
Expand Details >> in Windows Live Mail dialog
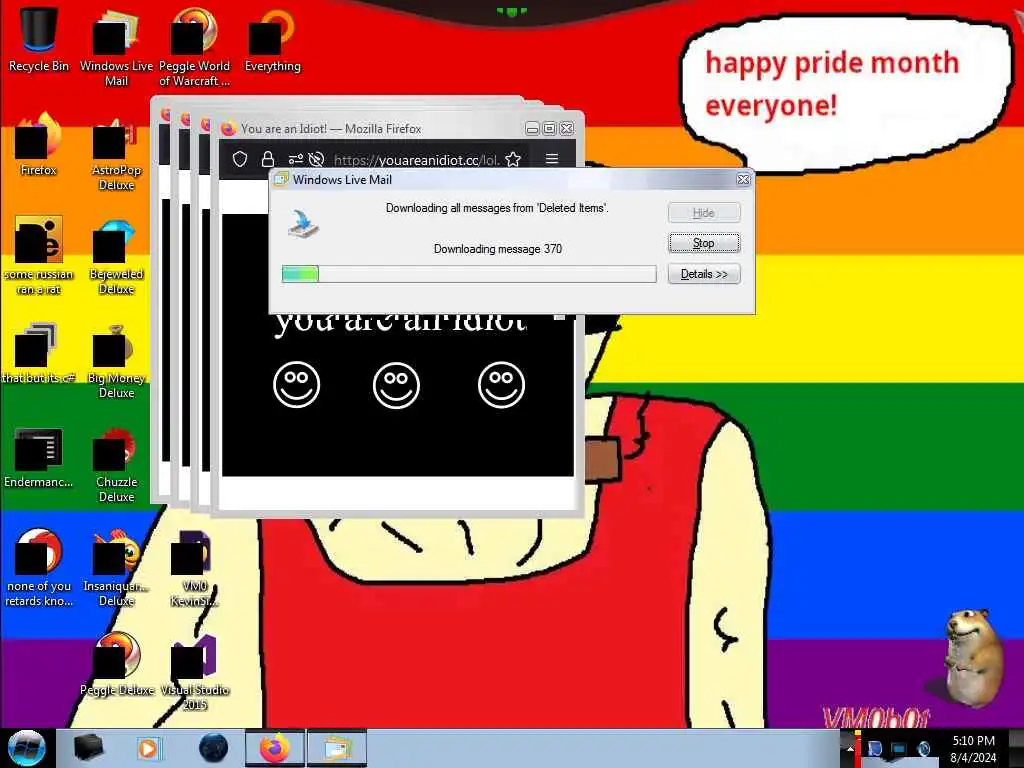pyautogui.click(x=703, y=274)
